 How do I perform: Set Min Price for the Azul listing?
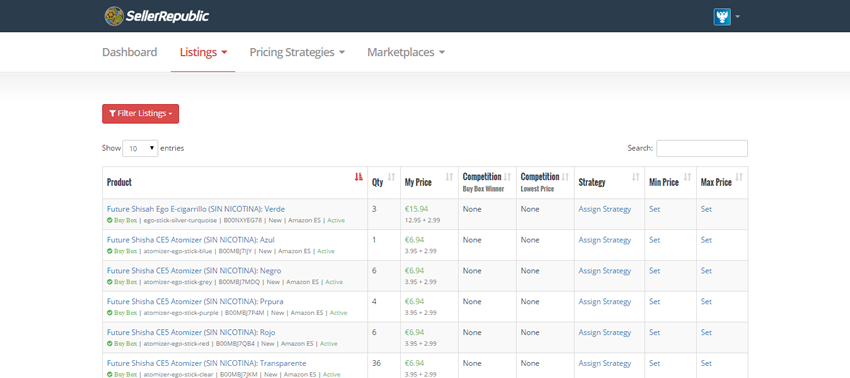click(x=654, y=240)
